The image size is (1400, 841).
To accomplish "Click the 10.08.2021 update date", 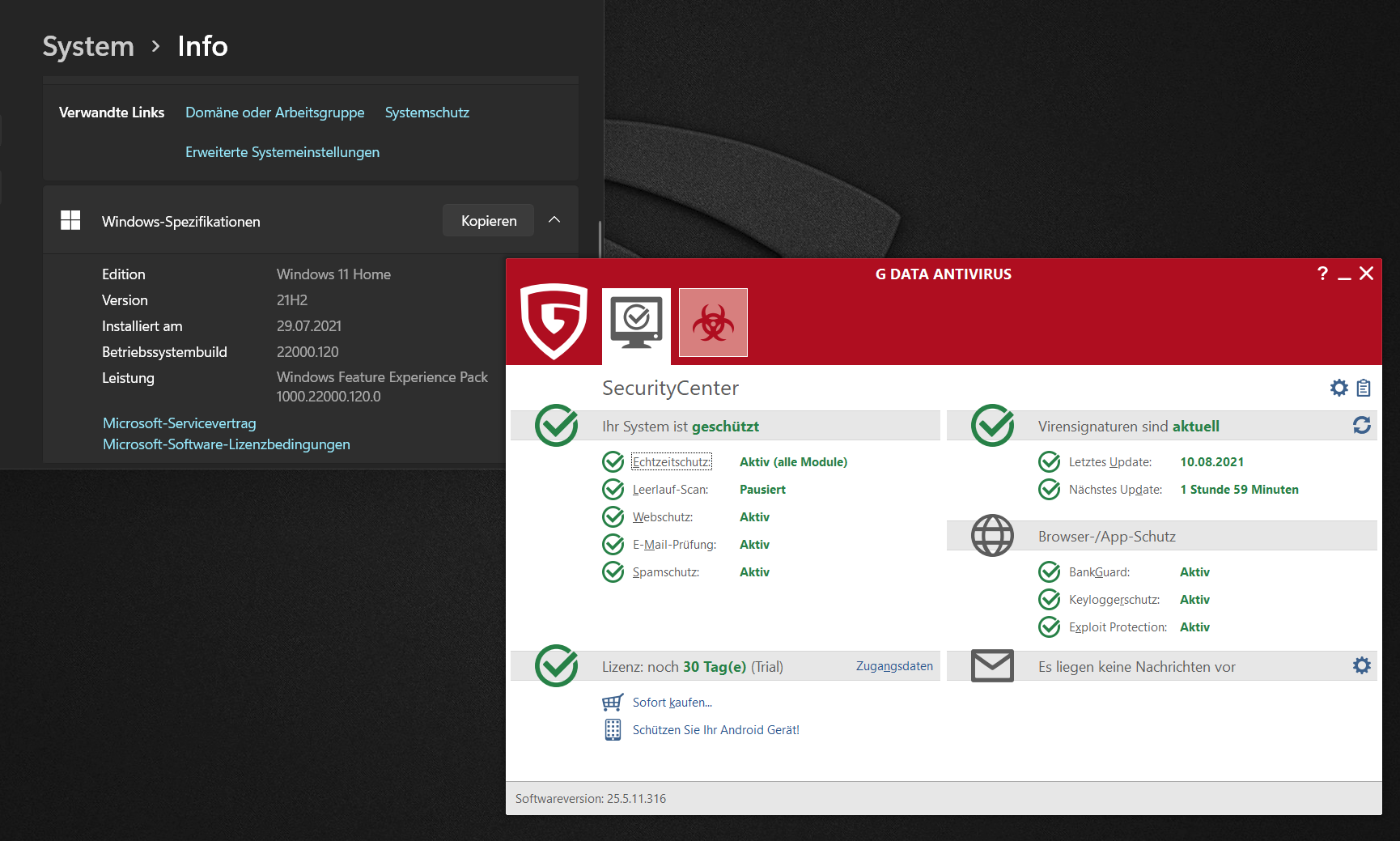I will pos(1211,462).
